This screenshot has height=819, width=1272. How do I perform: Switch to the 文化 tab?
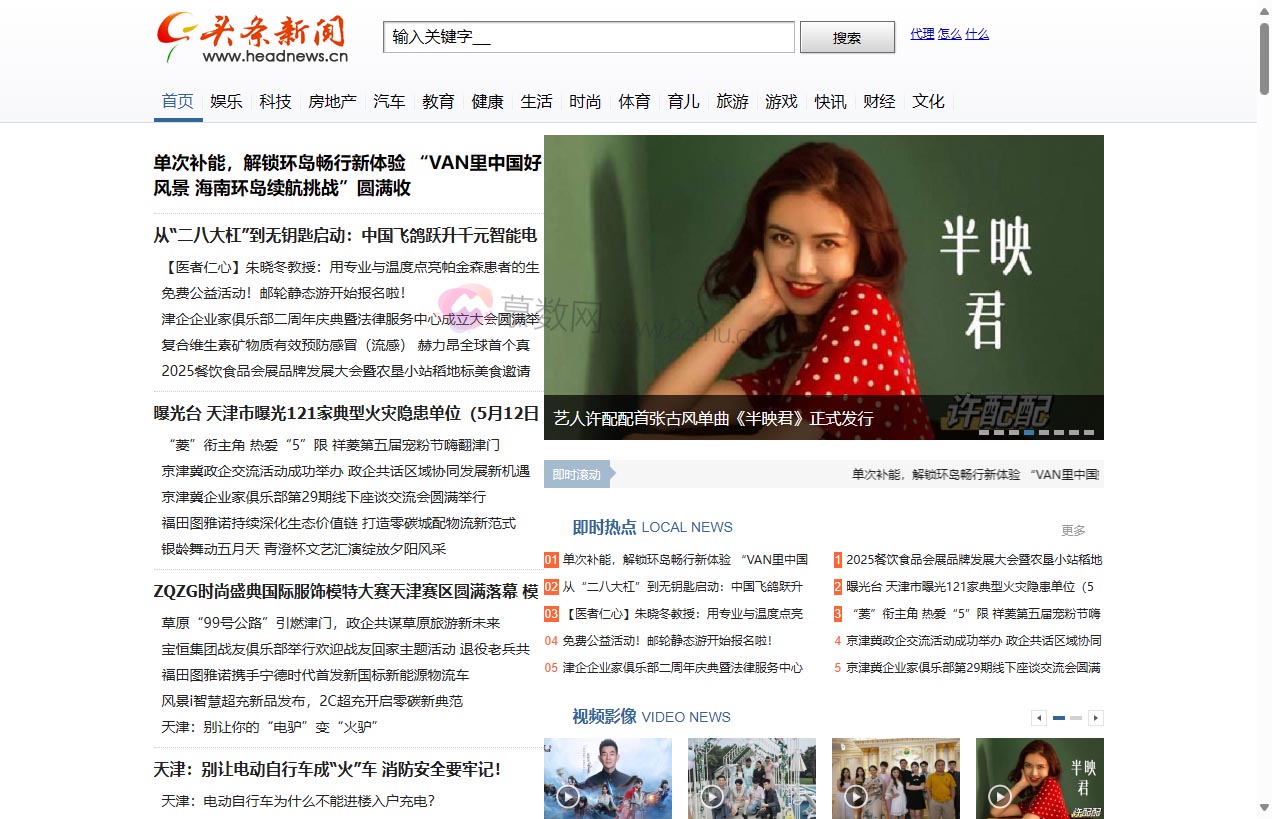coord(929,101)
